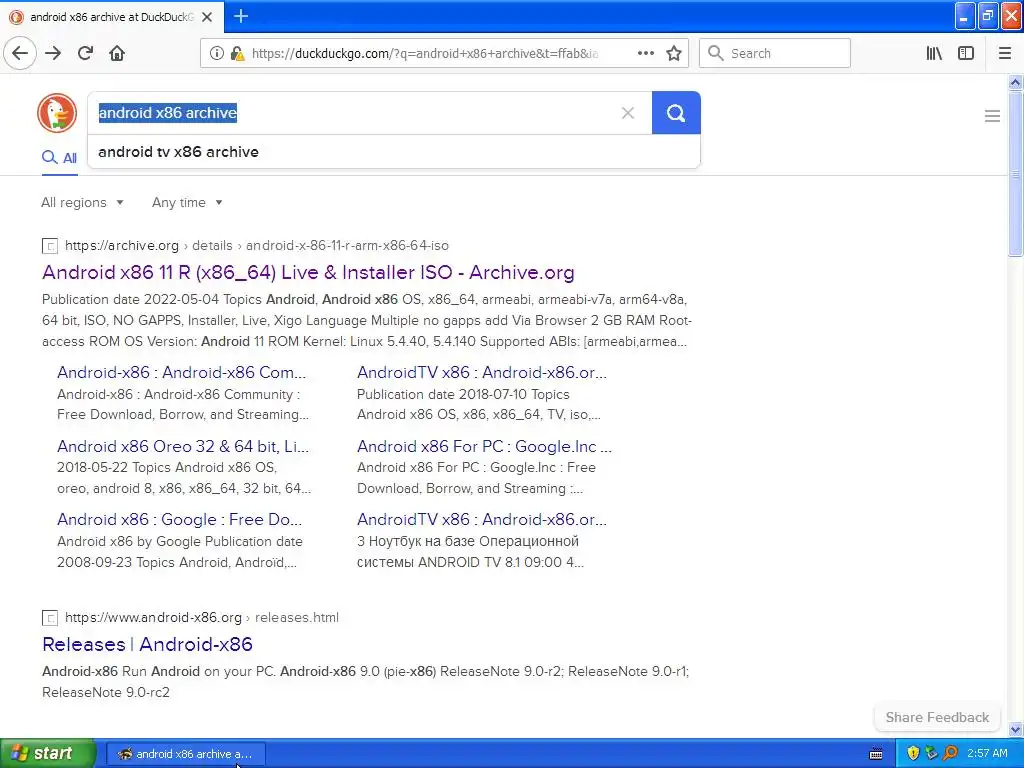Go forward with the Forward arrow

pos(53,53)
